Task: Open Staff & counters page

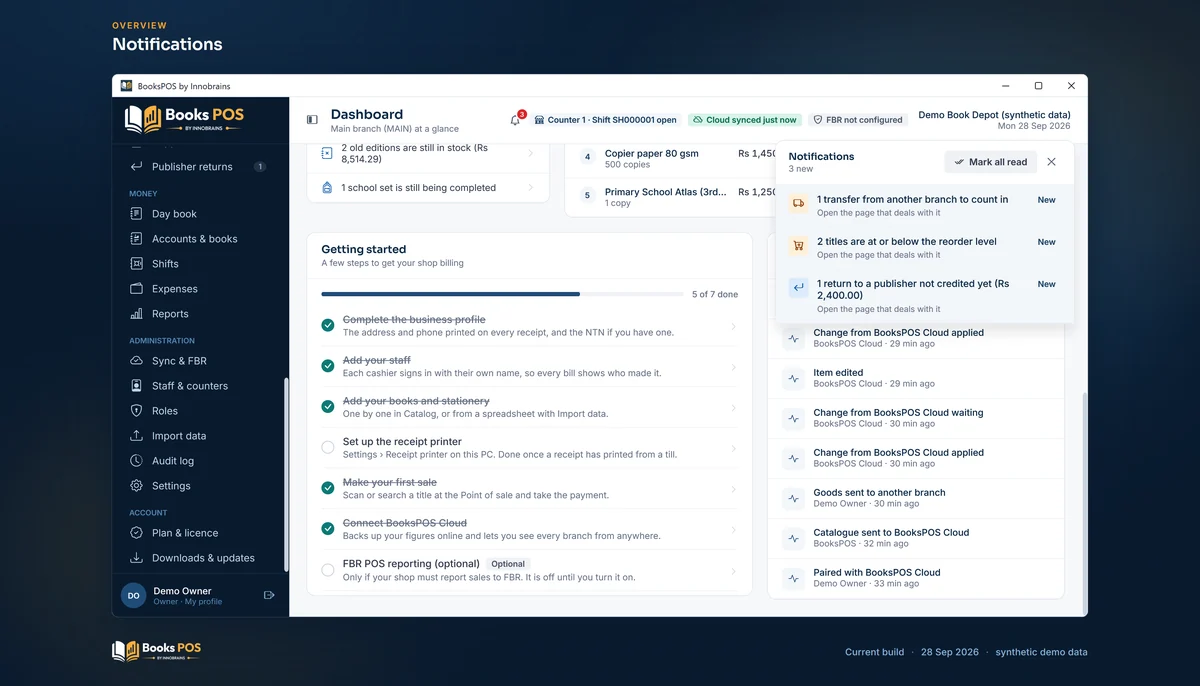Action: pyautogui.click(x=198, y=386)
